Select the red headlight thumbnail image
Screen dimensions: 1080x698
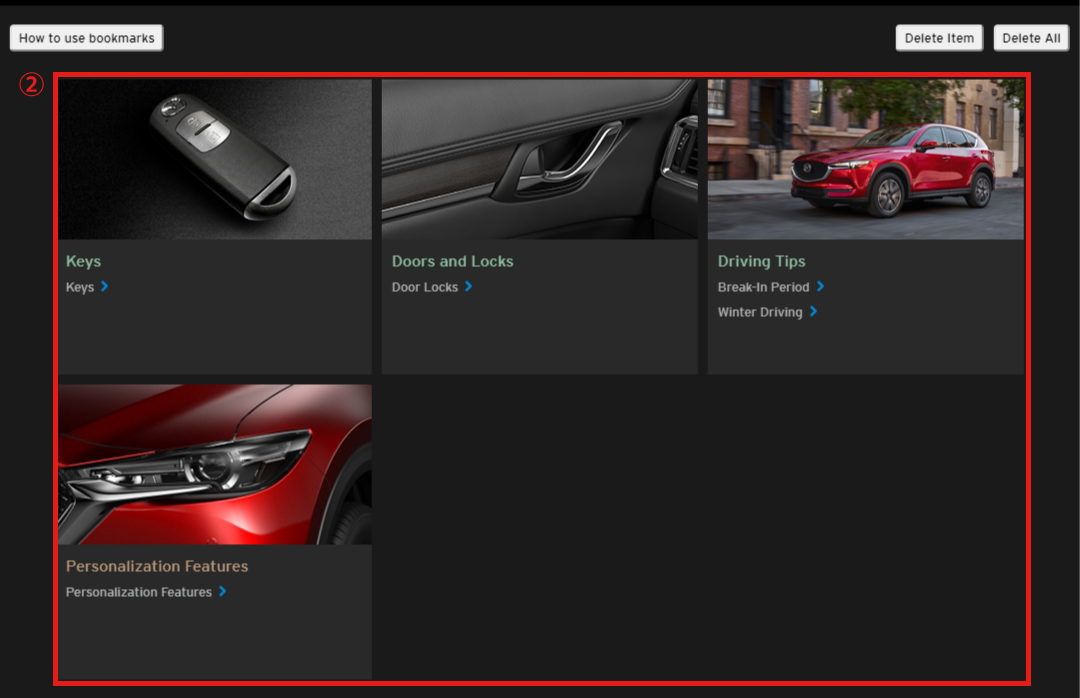pos(215,464)
